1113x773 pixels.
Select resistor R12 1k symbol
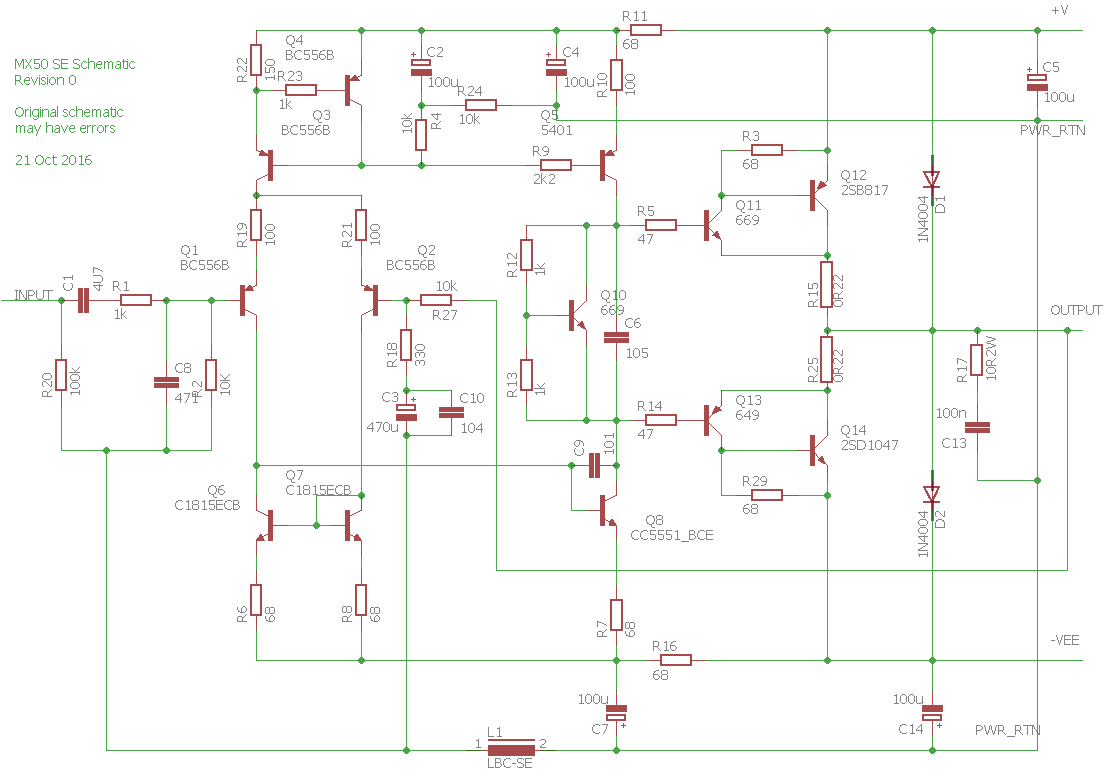526,255
